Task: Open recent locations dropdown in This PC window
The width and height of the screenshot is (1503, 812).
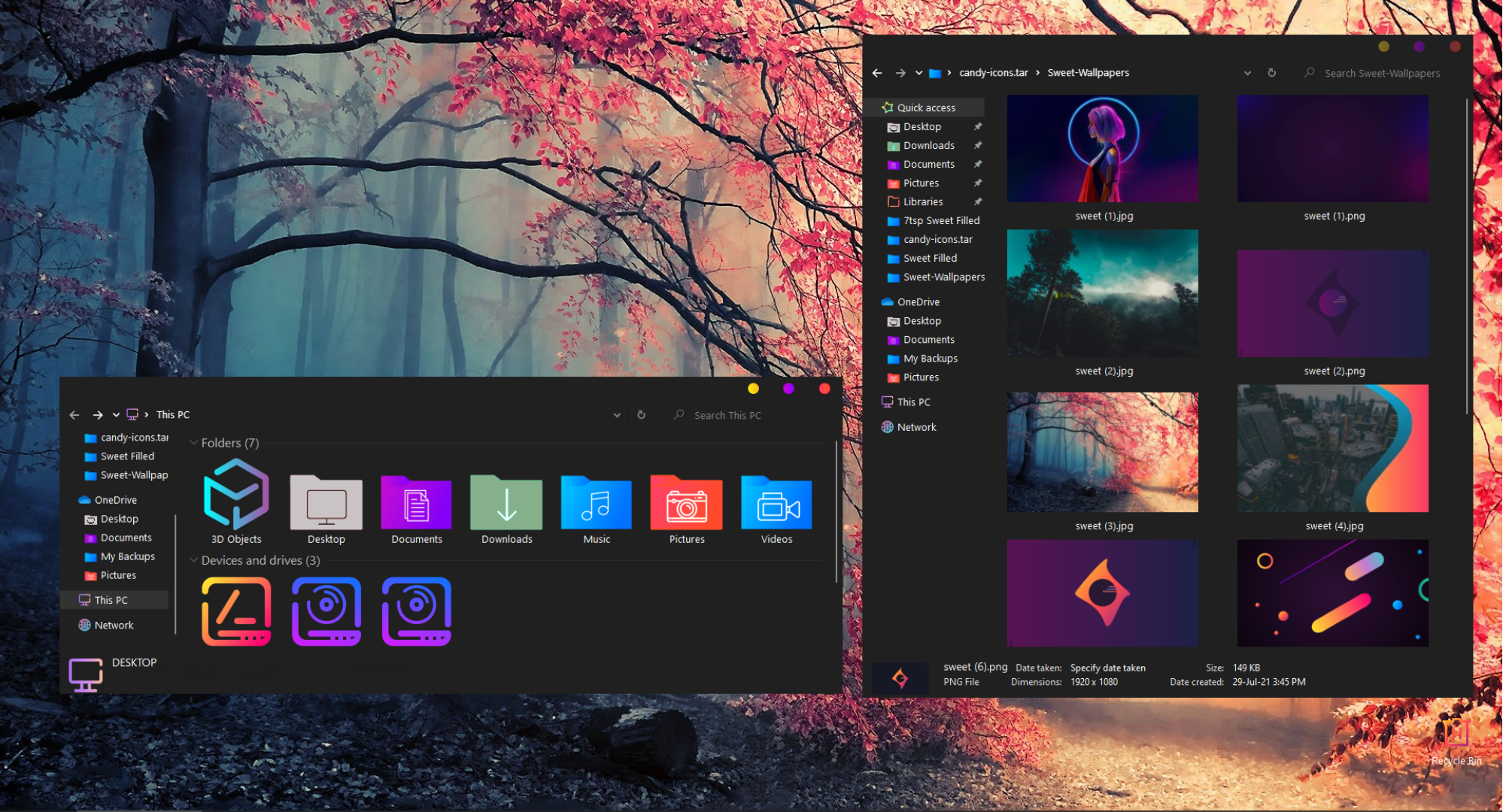Action: pyautogui.click(x=116, y=415)
